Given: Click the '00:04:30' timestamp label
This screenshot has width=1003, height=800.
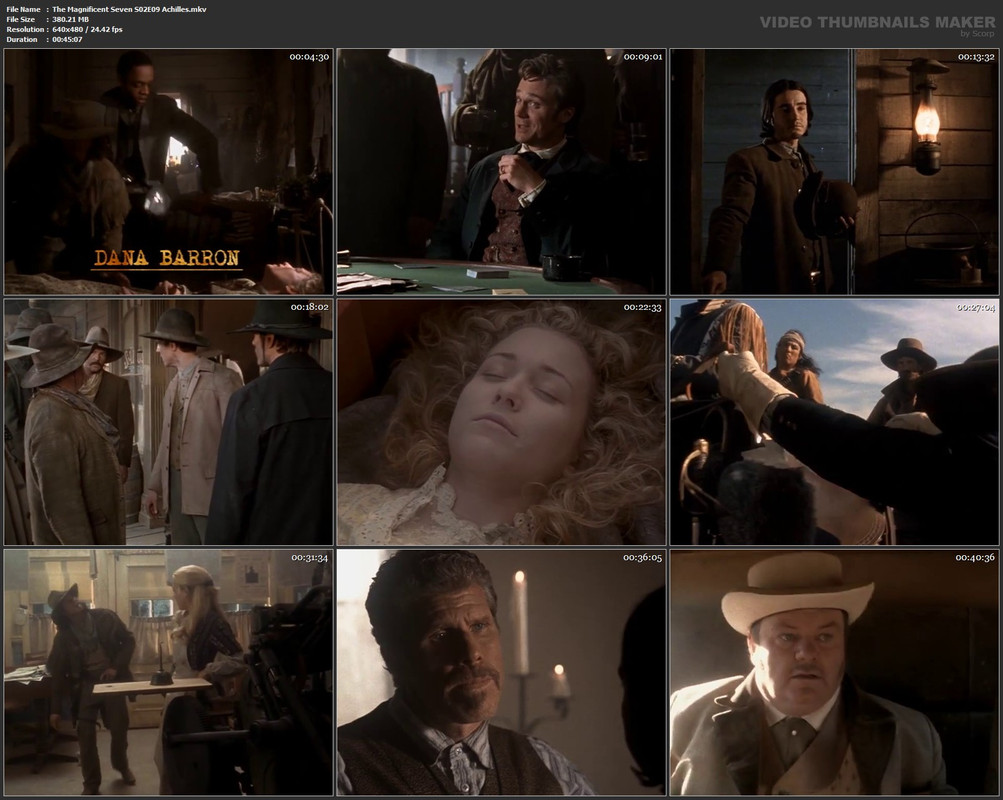Looking at the screenshot, I should [309, 57].
